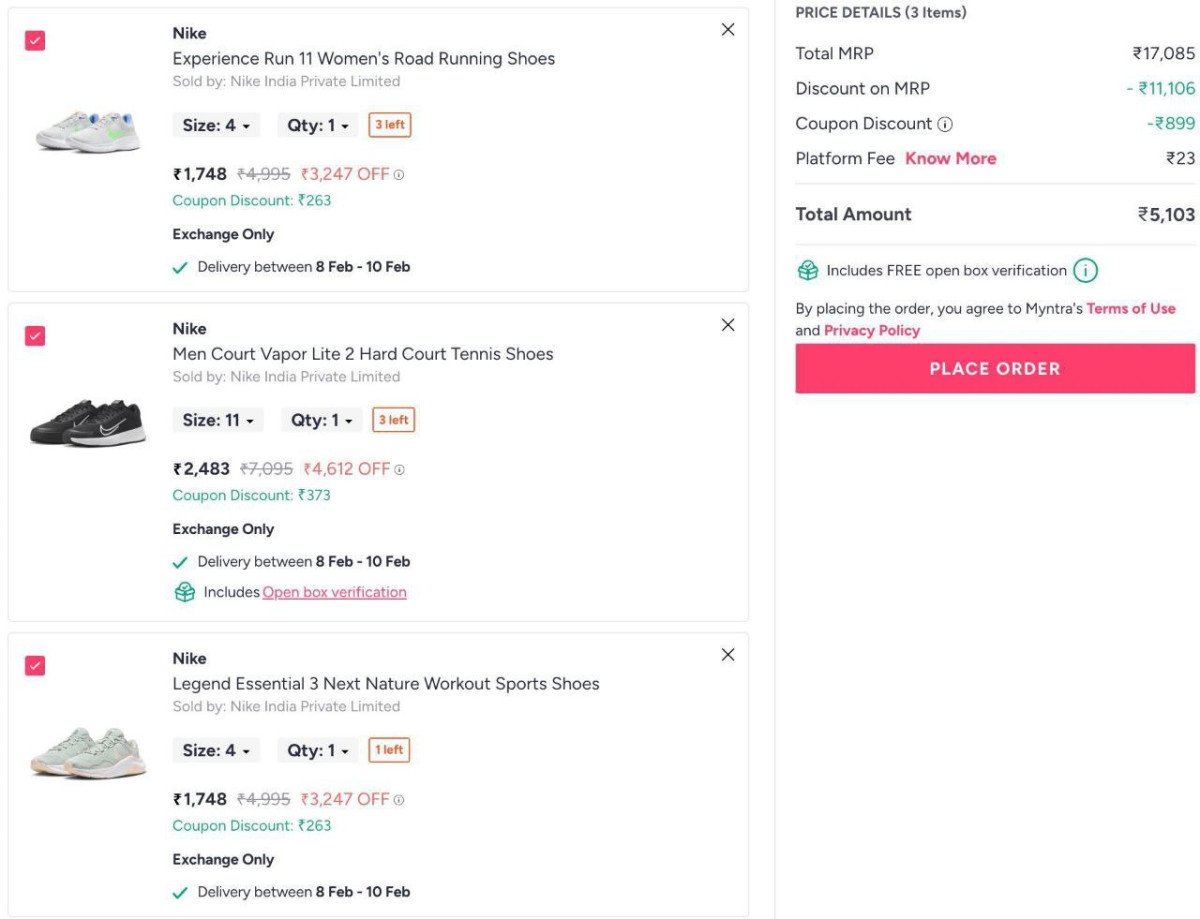Open Qty dropdown for Legend Essential 3
The image size is (1200, 919).
(x=318, y=751)
